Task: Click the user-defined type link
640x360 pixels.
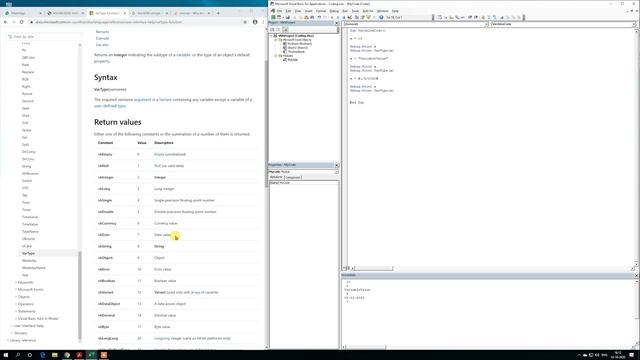Action: 110,106
